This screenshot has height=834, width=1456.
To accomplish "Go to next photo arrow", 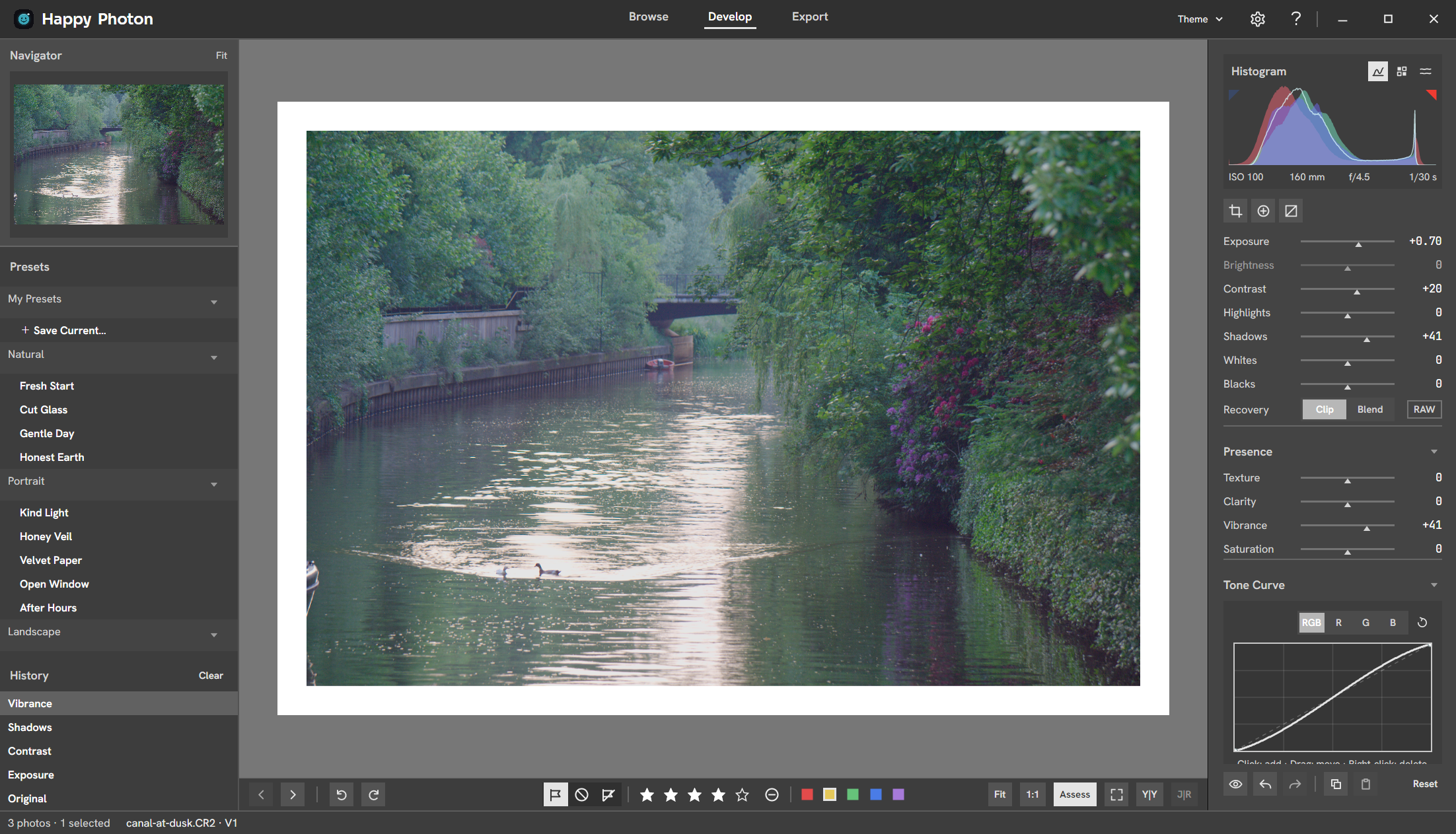I will (293, 794).
